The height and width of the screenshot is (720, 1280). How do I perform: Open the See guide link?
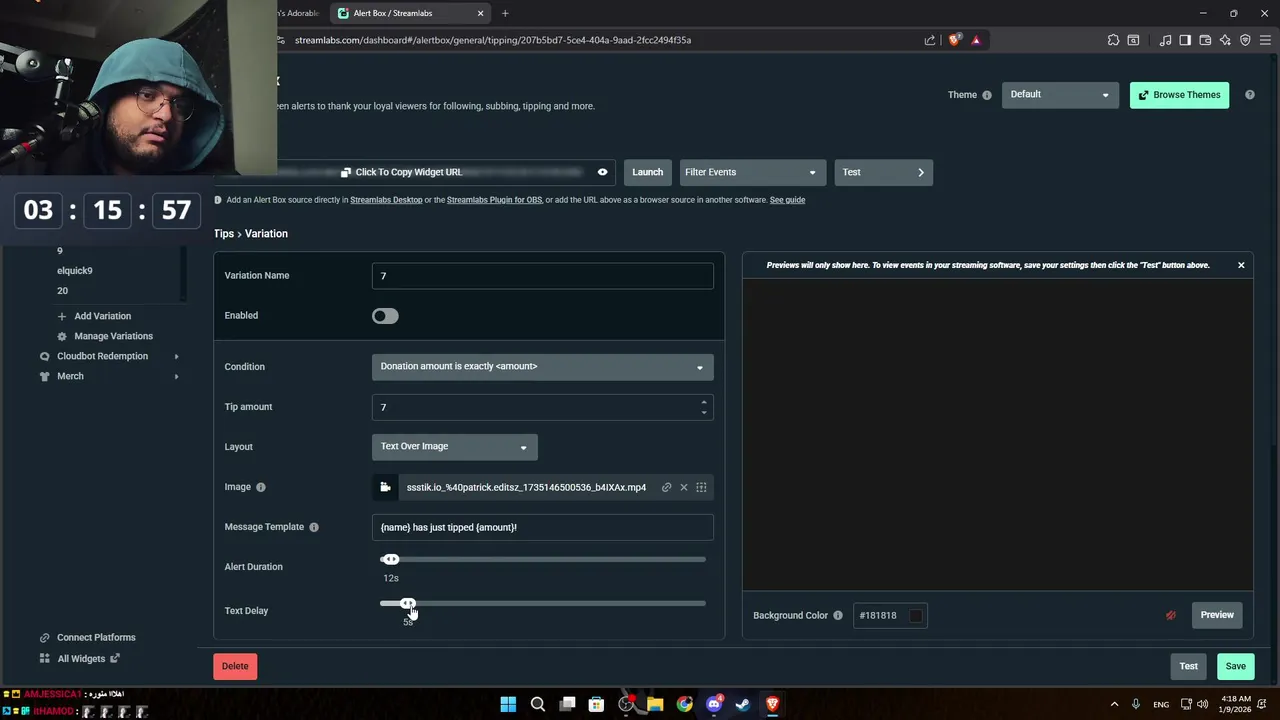point(787,200)
